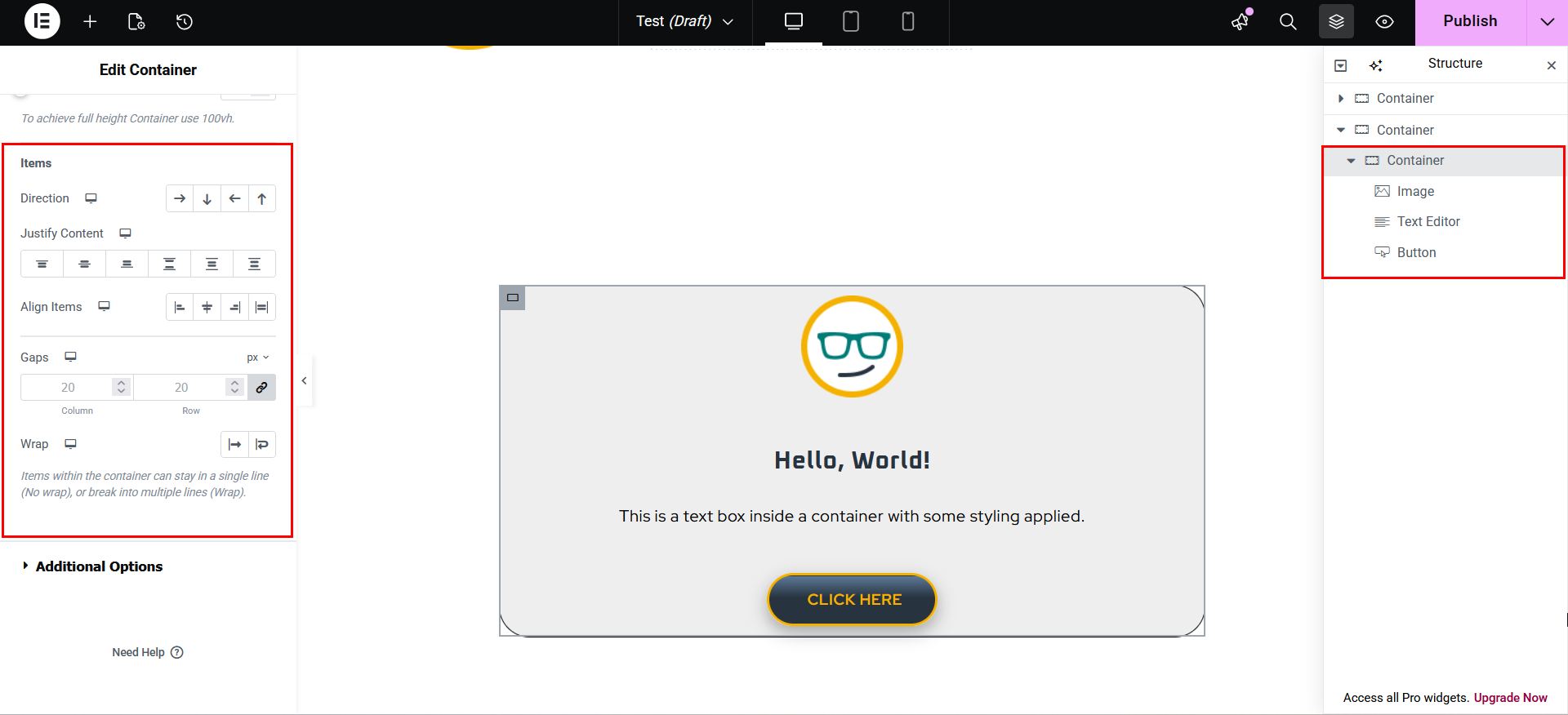This screenshot has width=1568, height=715.
Task: Select Wrap option
Action: (x=262, y=444)
